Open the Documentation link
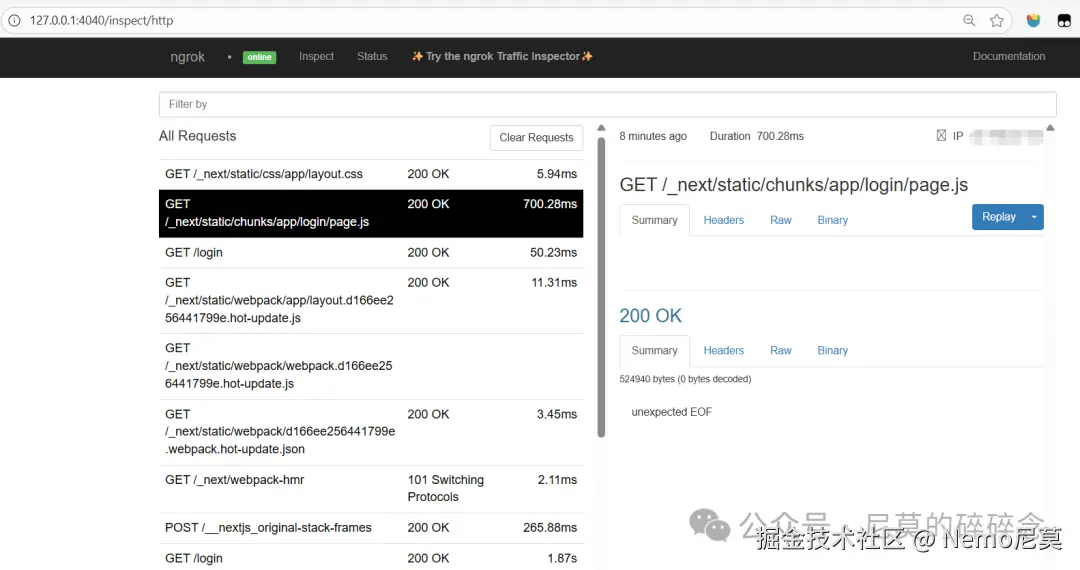Screen dimensions: 1080x570 click(x=1008, y=56)
